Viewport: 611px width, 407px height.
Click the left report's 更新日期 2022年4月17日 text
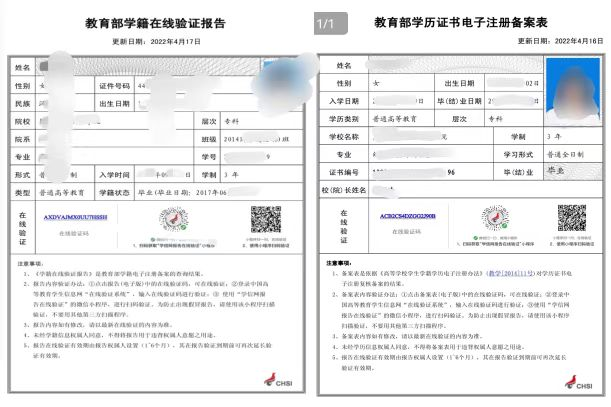156,41
